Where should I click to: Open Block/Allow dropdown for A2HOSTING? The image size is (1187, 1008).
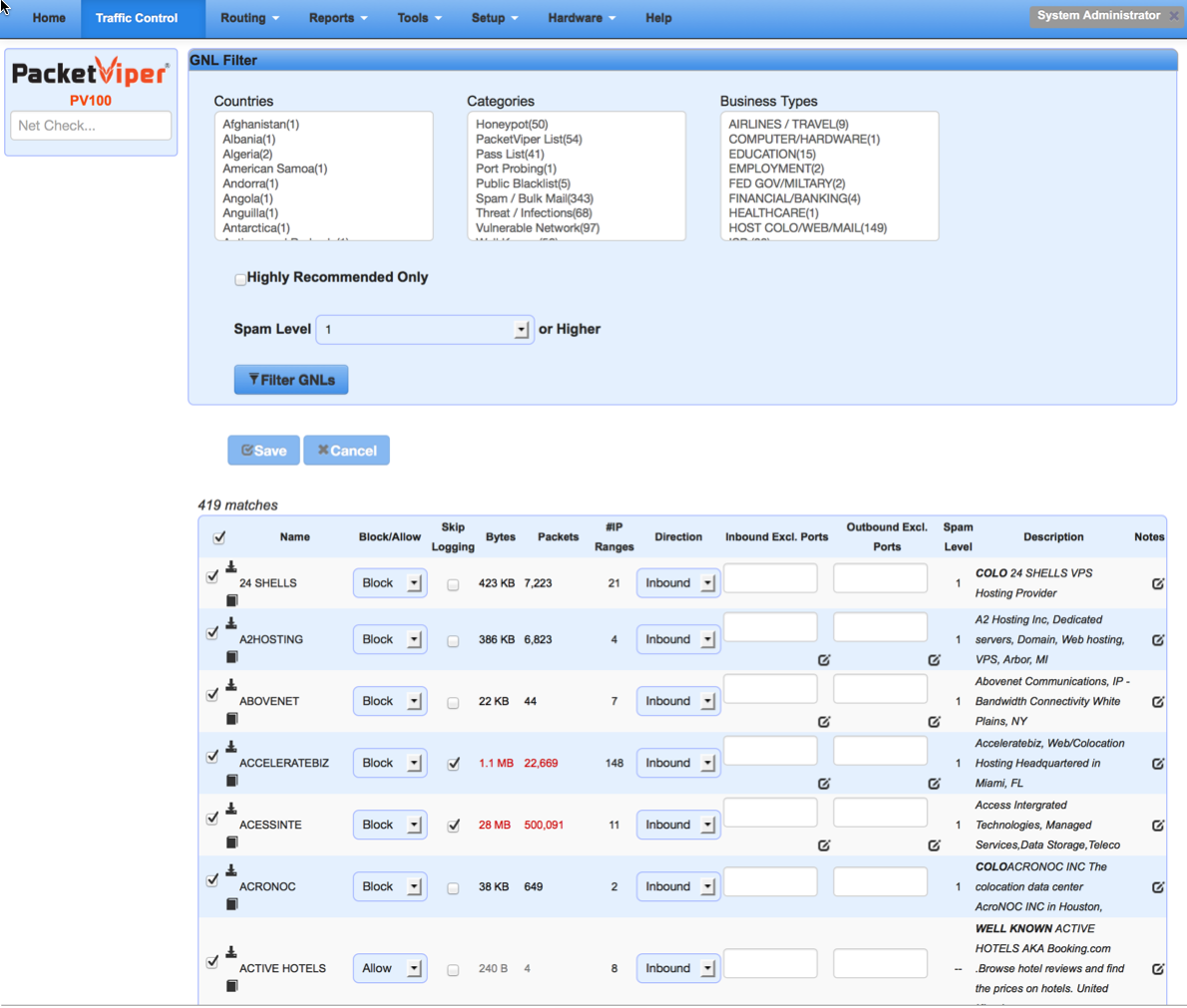390,639
